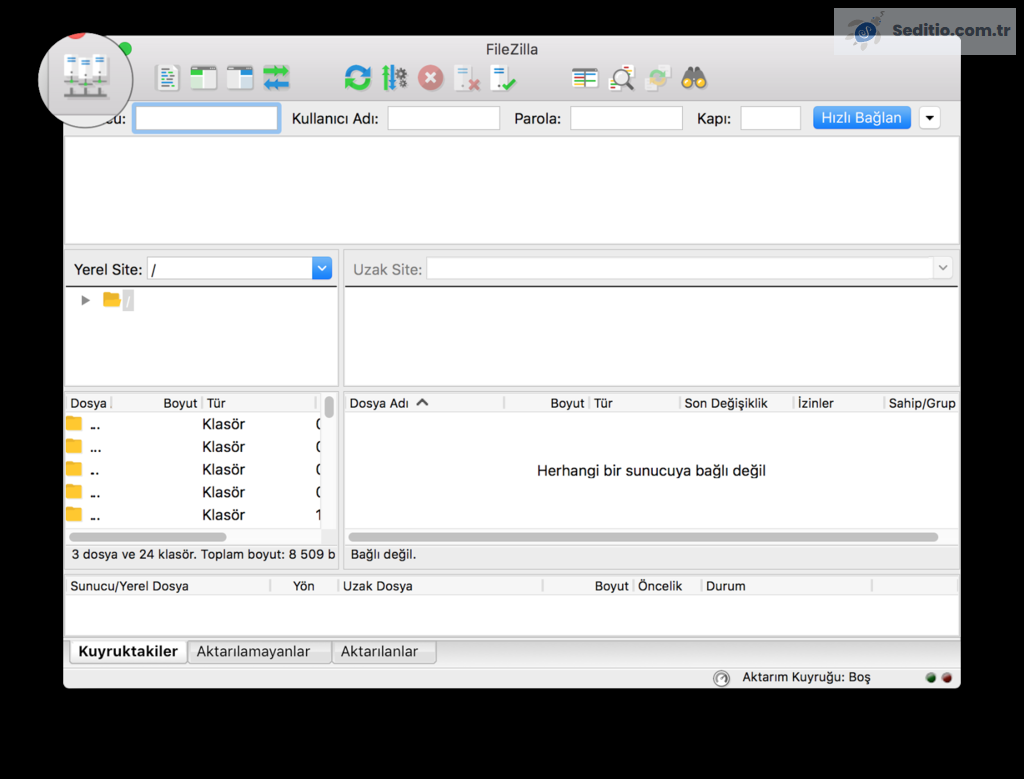Open the Site Manager servers icon
Image resolution: width=1024 pixels, height=779 pixels.
[85, 76]
